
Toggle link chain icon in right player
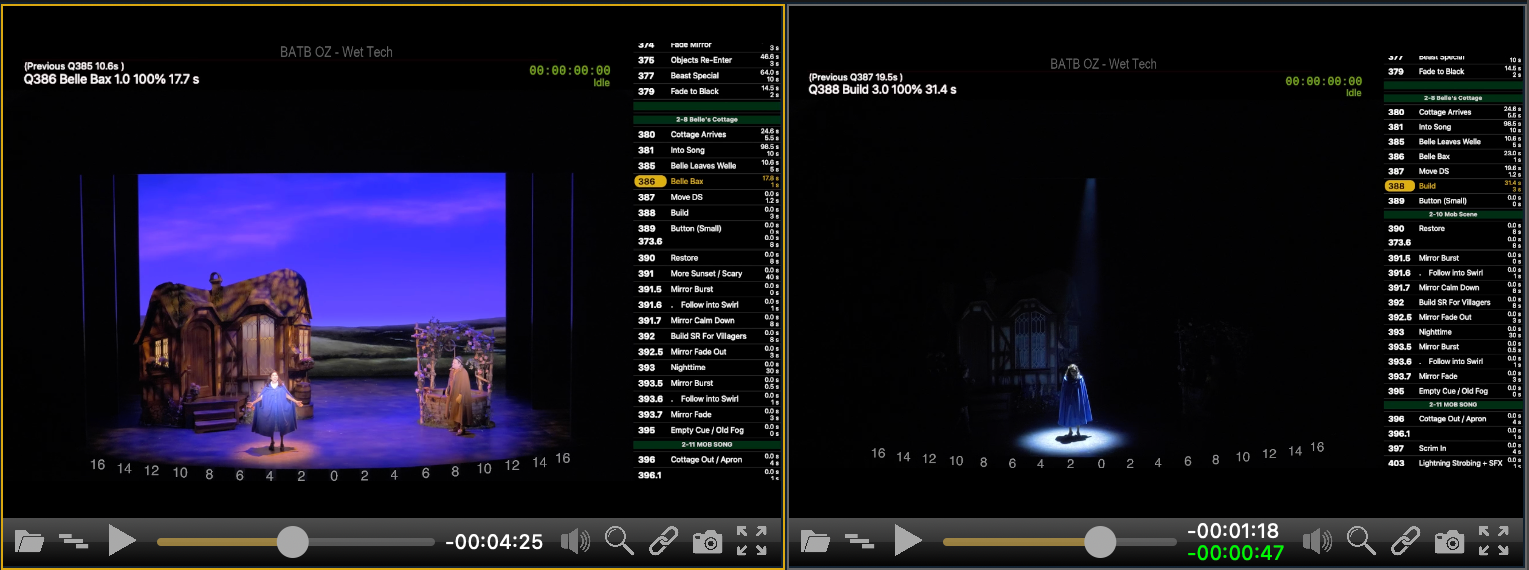(1405, 541)
